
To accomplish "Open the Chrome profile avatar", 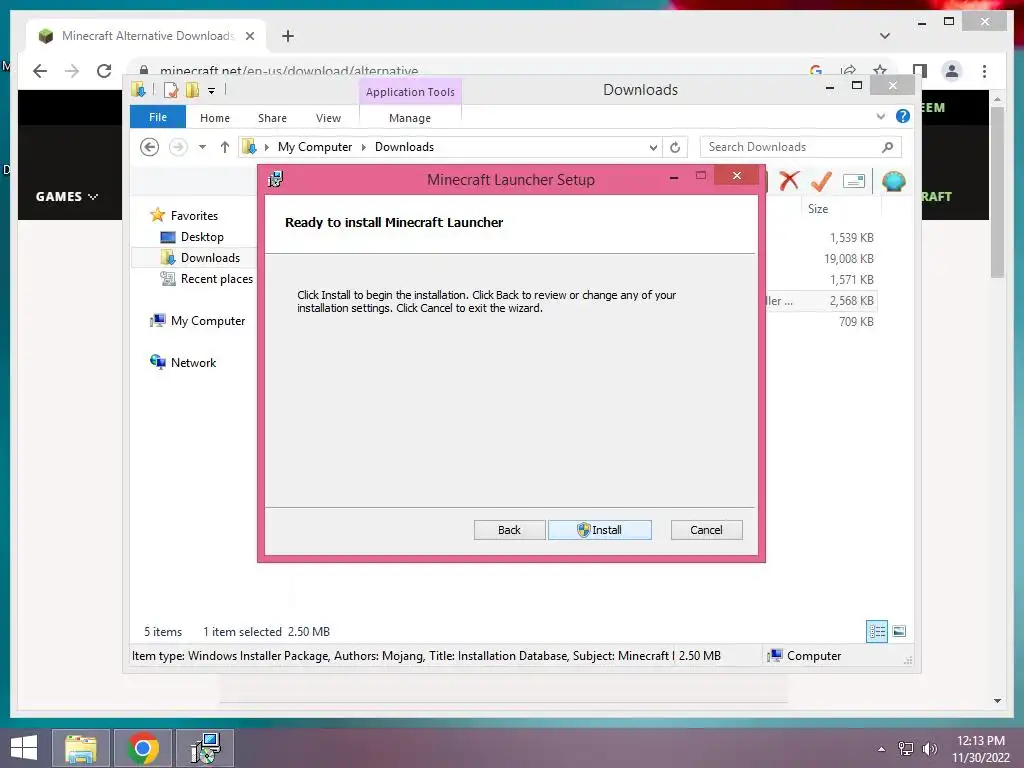I will (952, 71).
